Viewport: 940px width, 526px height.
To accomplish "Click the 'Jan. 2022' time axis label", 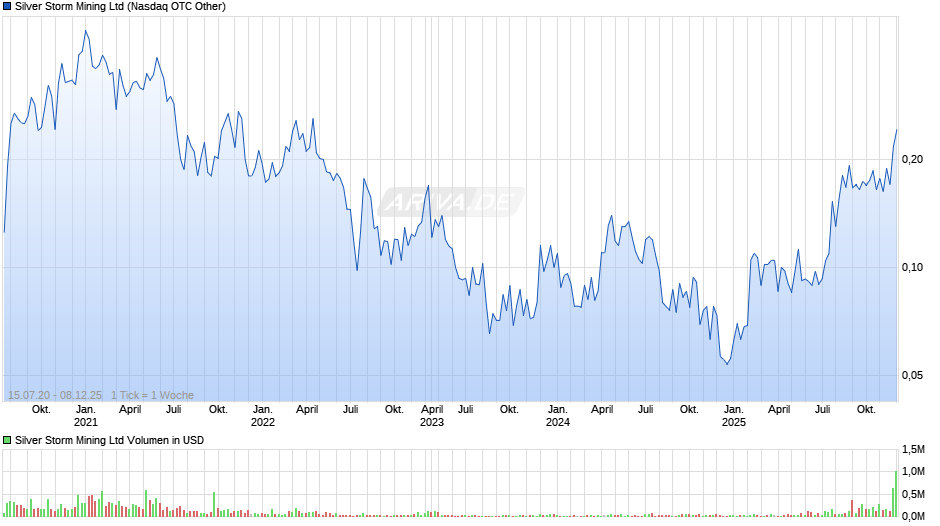I will (x=263, y=416).
